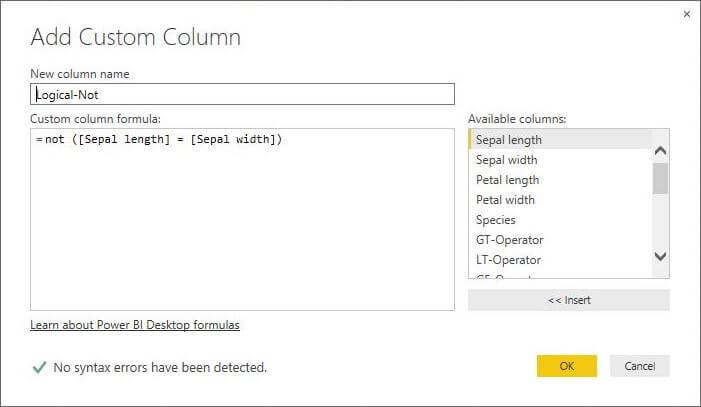
Task: Select Petal width in Available columns
Action: pos(560,199)
